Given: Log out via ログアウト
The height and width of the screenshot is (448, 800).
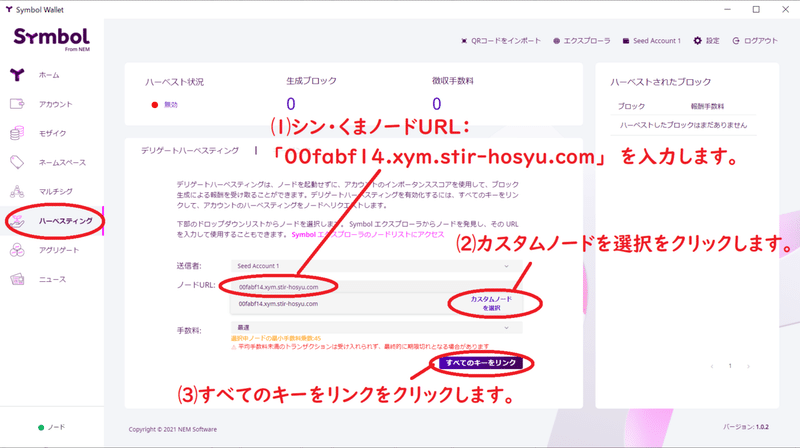Looking at the screenshot, I should [755, 41].
